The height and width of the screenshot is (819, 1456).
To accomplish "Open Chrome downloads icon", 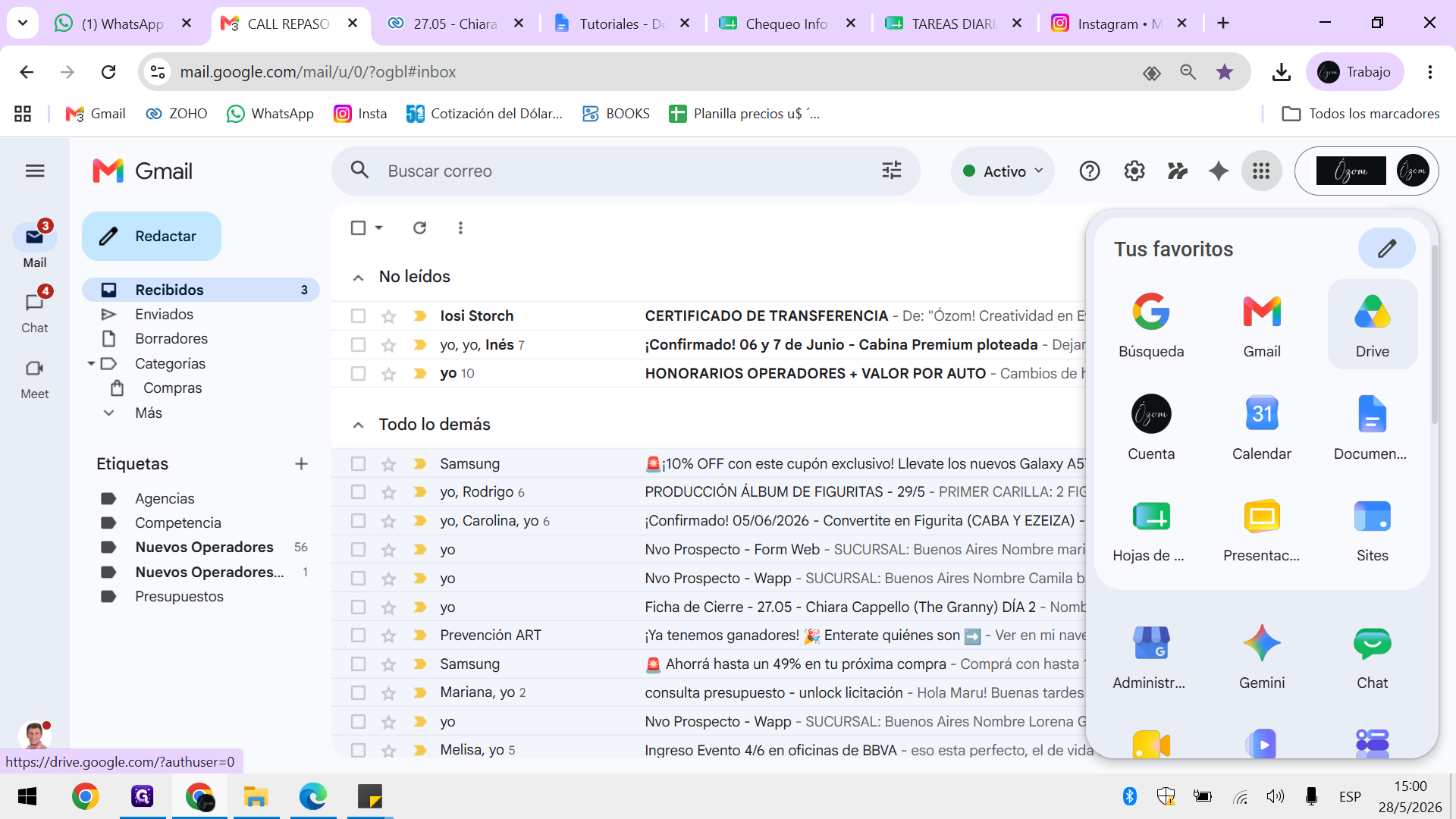I will (1281, 72).
